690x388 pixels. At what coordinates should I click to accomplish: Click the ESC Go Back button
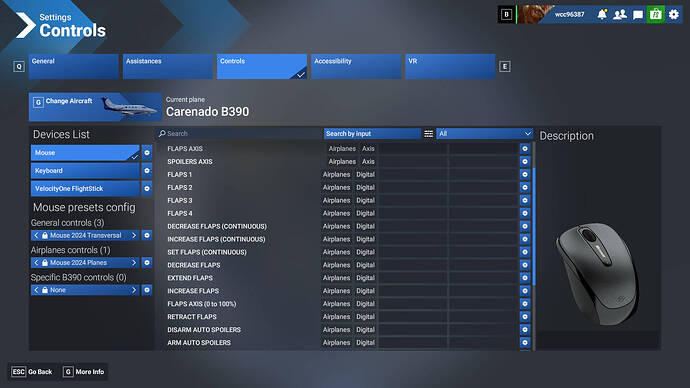point(32,372)
